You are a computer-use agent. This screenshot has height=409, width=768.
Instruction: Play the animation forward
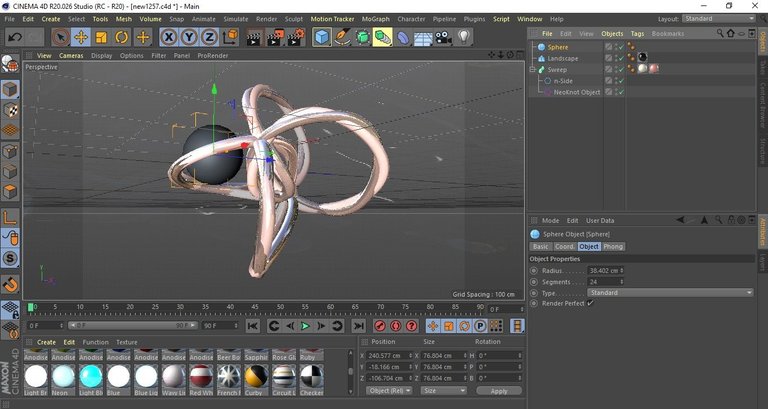coord(305,326)
